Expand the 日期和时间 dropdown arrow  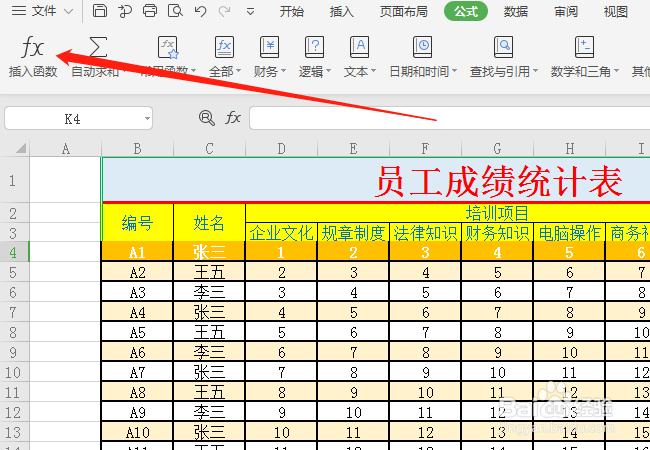454,71
